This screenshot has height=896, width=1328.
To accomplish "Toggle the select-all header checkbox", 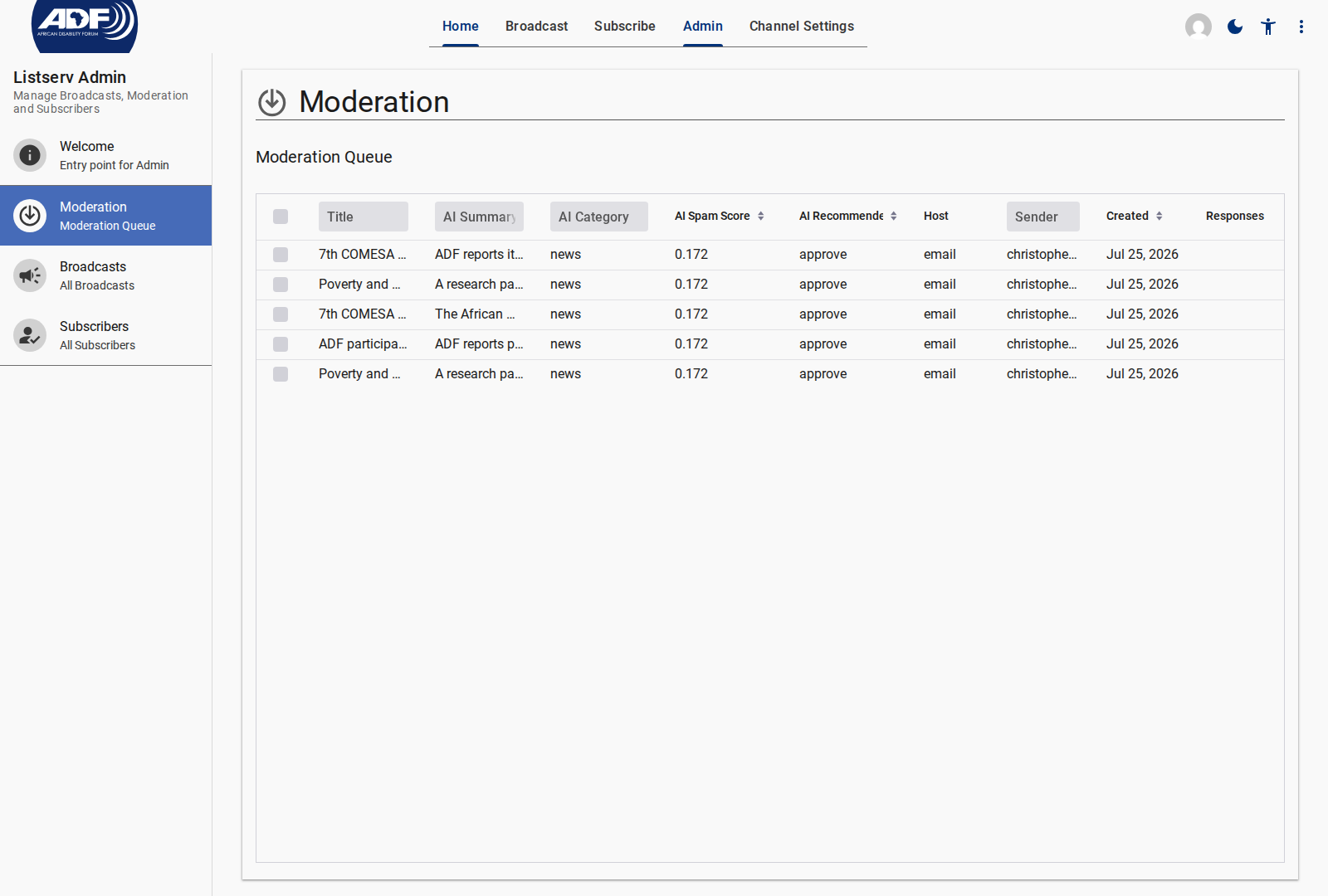I will [281, 217].
